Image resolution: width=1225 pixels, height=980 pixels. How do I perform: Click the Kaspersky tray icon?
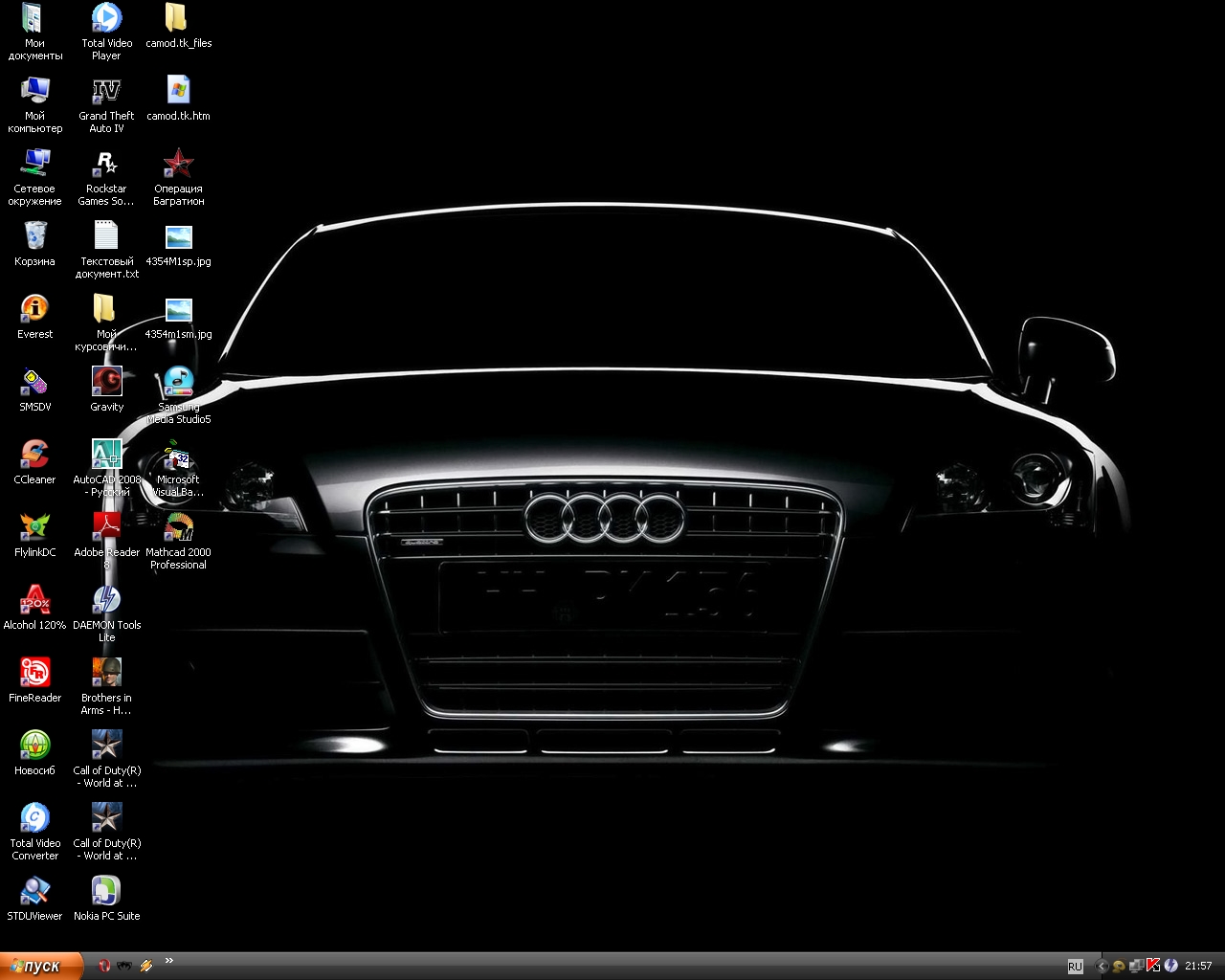pos(1153,966)
